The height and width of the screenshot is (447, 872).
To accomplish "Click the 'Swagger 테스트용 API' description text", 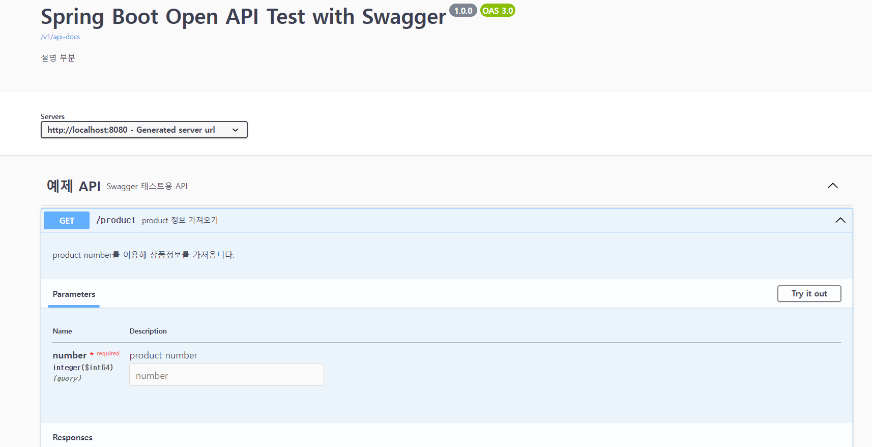I will click(147, 186).
